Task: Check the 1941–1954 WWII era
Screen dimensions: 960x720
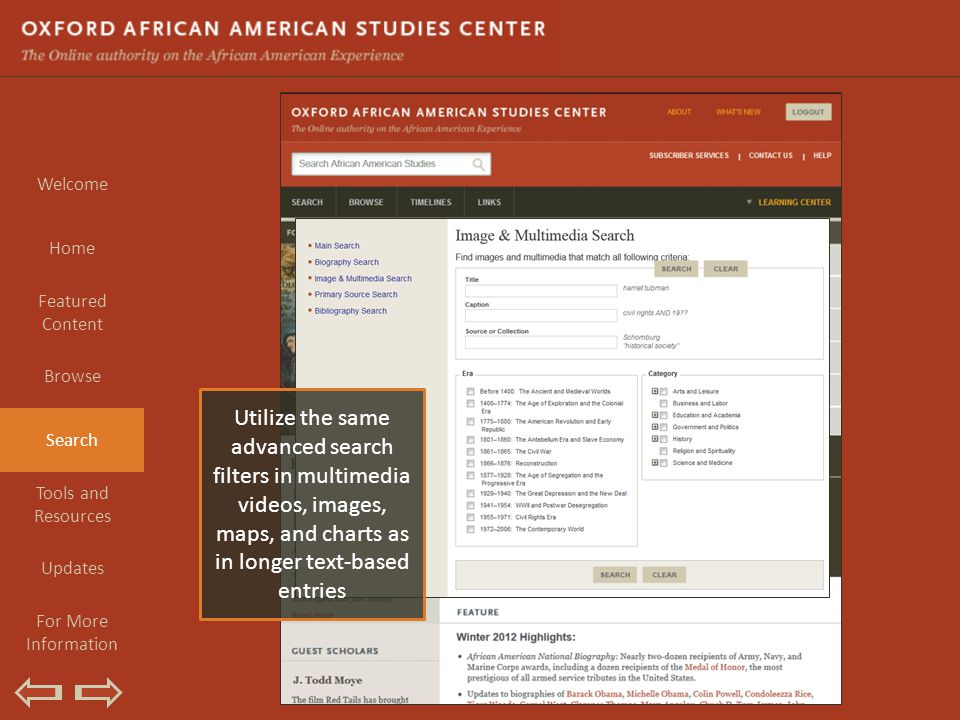Action: [x=470, y=506]
